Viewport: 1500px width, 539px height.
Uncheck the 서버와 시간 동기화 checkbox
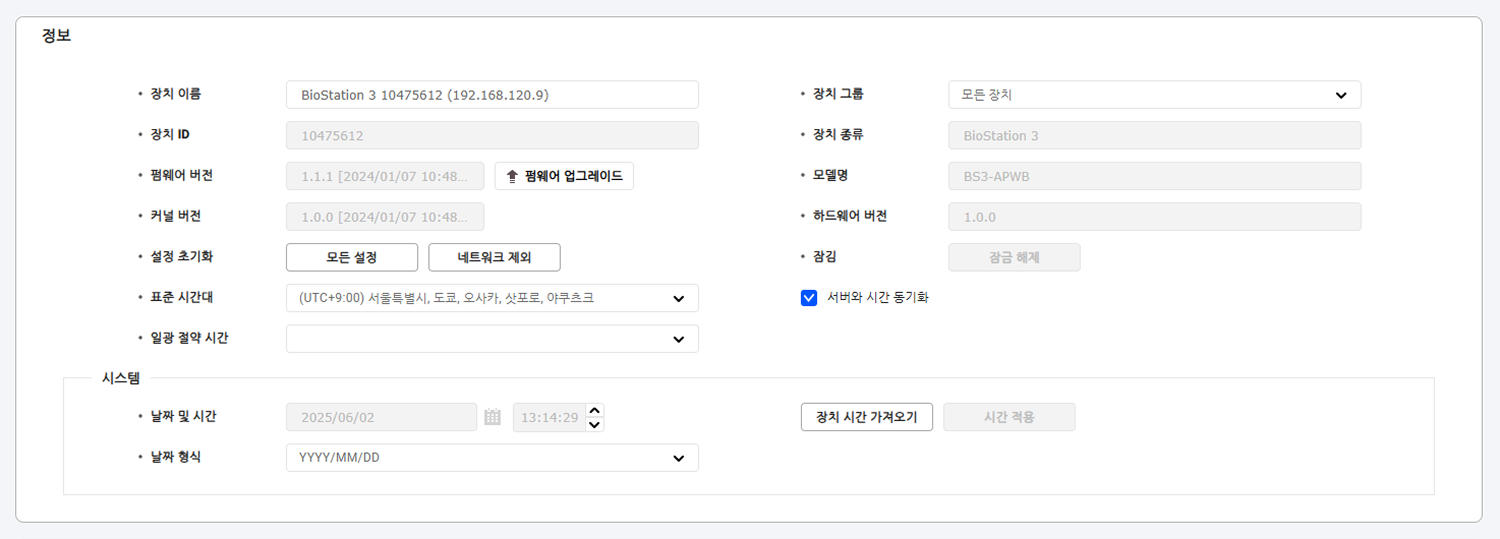809,297
